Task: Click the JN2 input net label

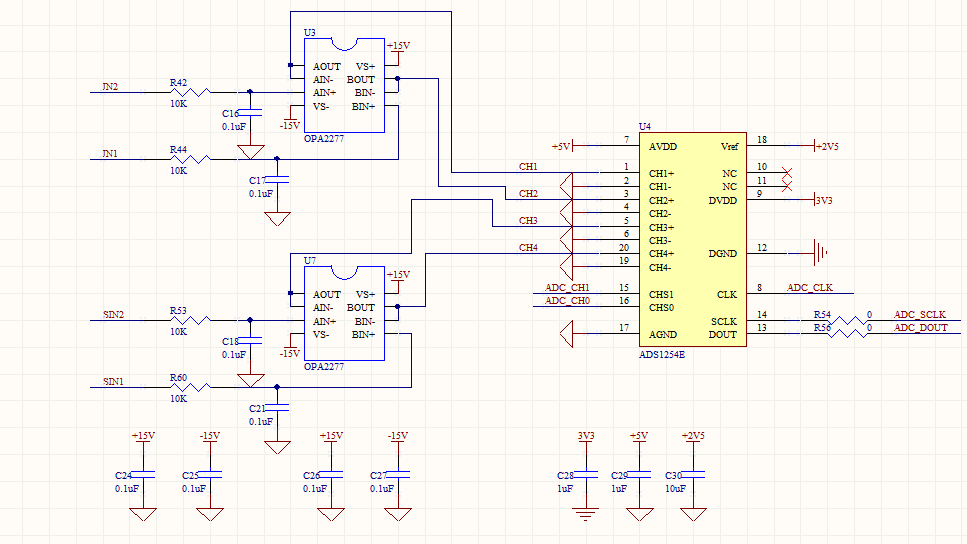Action: [x=110, y=86]
